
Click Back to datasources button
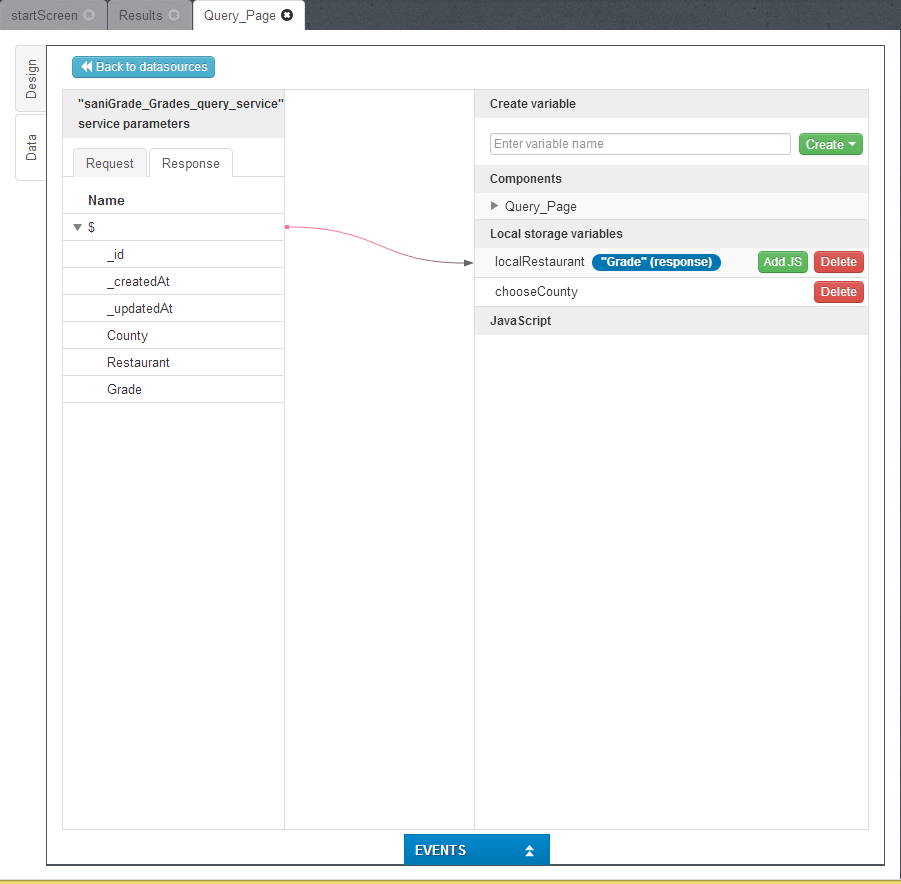pyautogui.click(x=143, y=67)
